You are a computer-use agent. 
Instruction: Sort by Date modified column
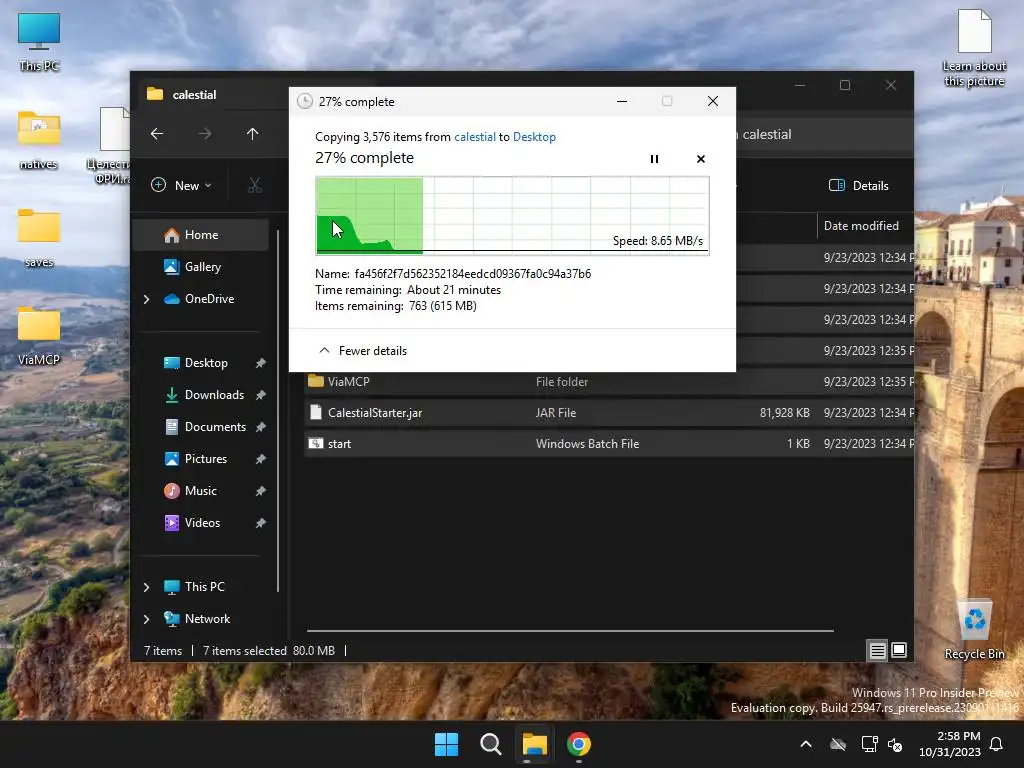[861, 226]
